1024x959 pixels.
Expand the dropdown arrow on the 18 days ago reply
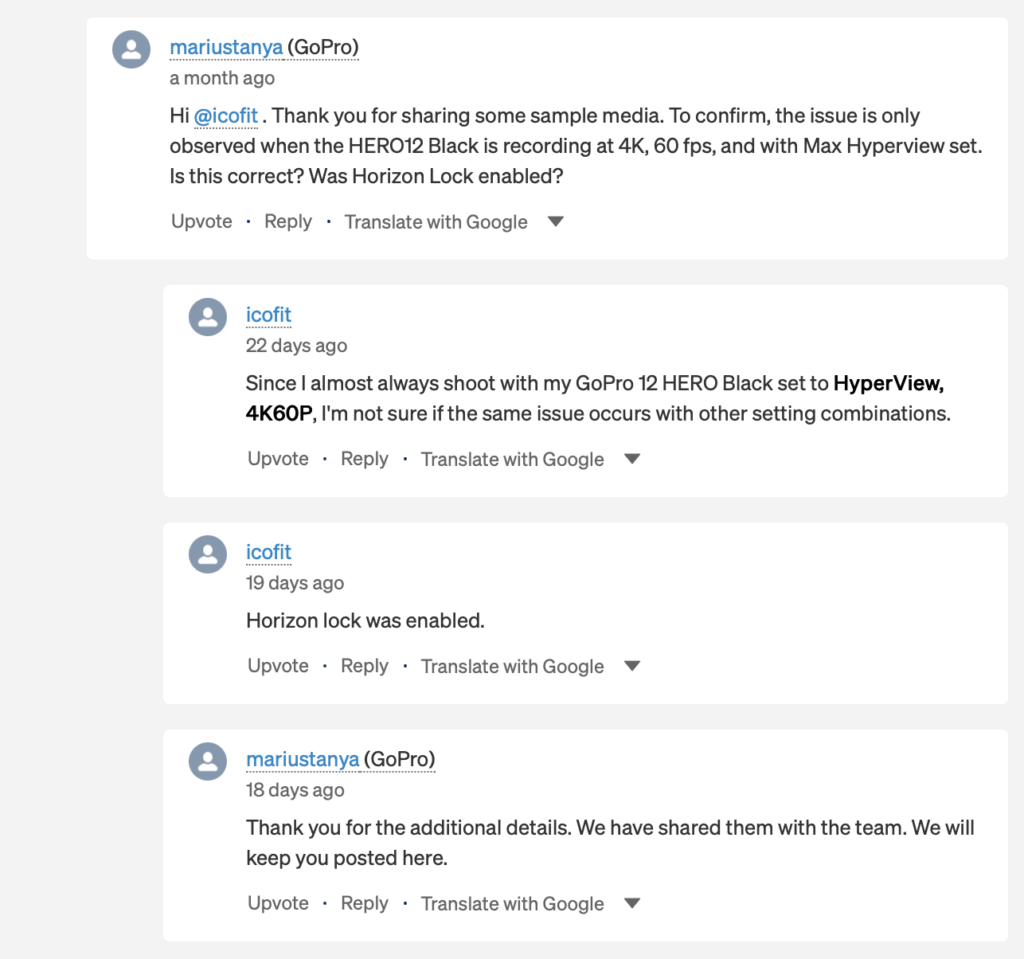pyautogui.click(x=632, y=903)
